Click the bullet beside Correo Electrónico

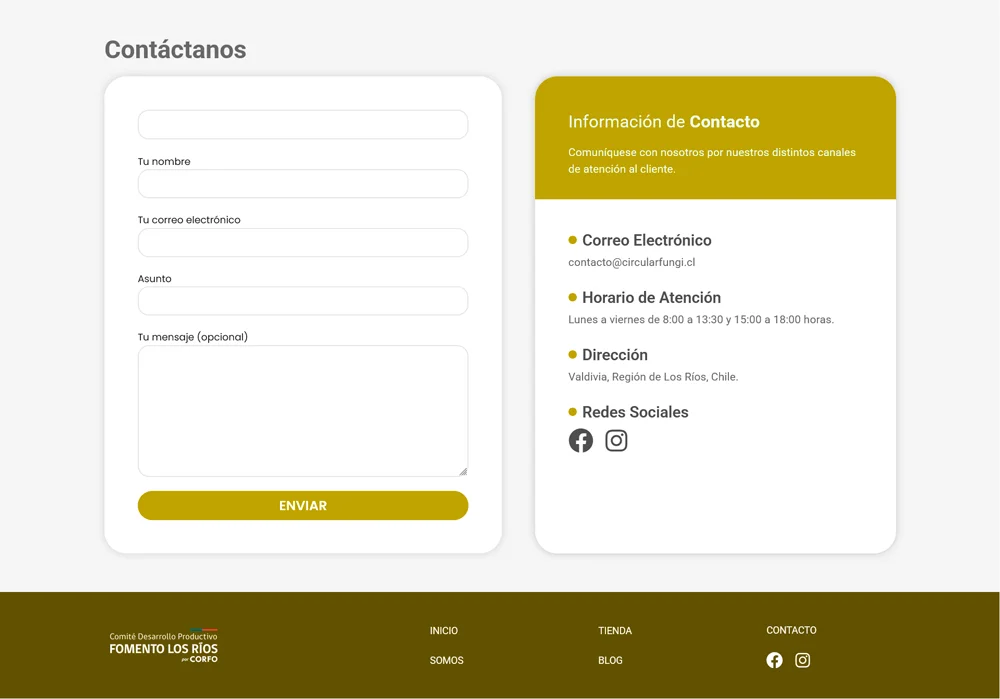(x=573, y=240)
